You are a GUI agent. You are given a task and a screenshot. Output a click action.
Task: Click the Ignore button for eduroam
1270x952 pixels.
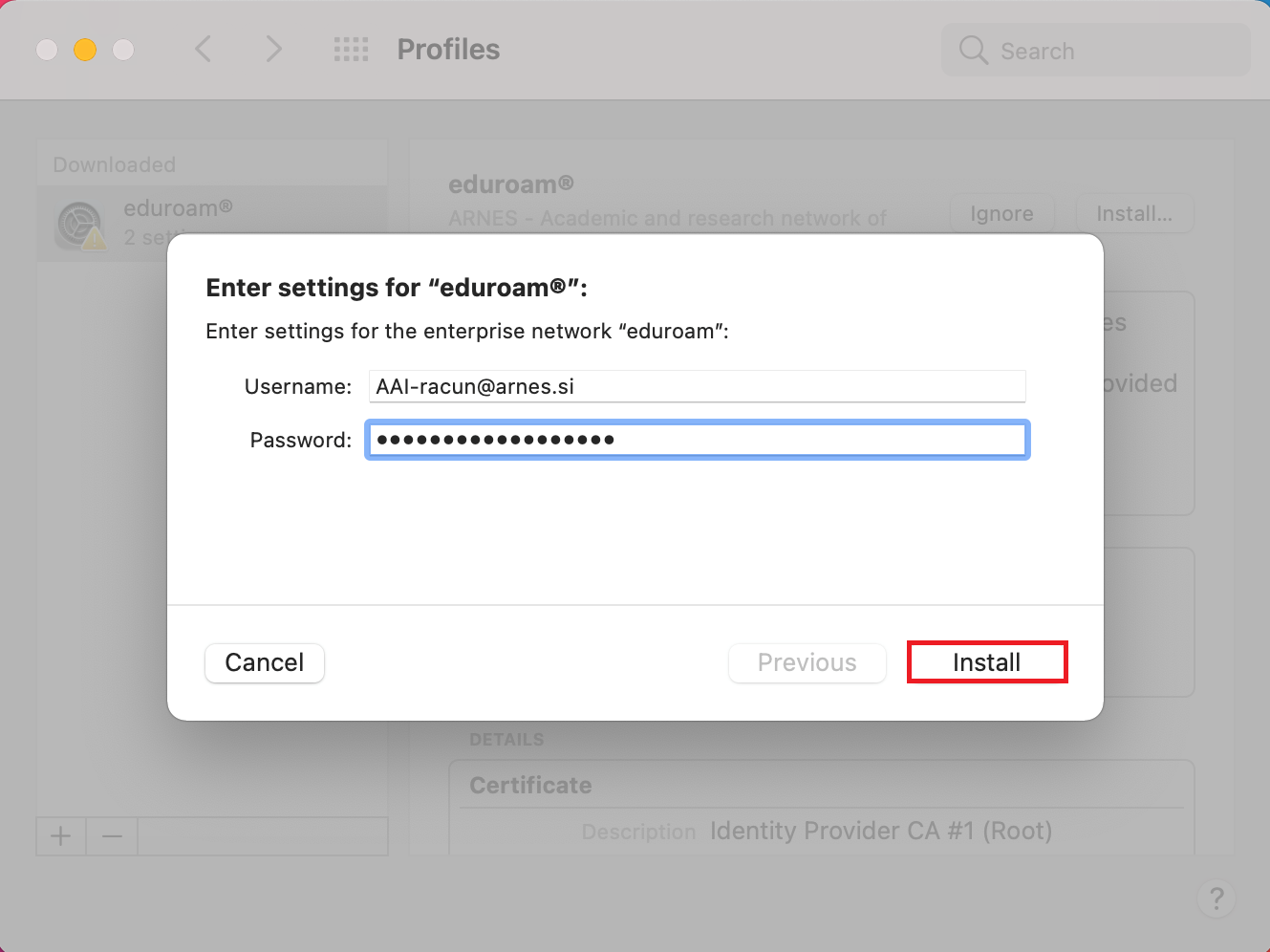[x=1001, y=213]
